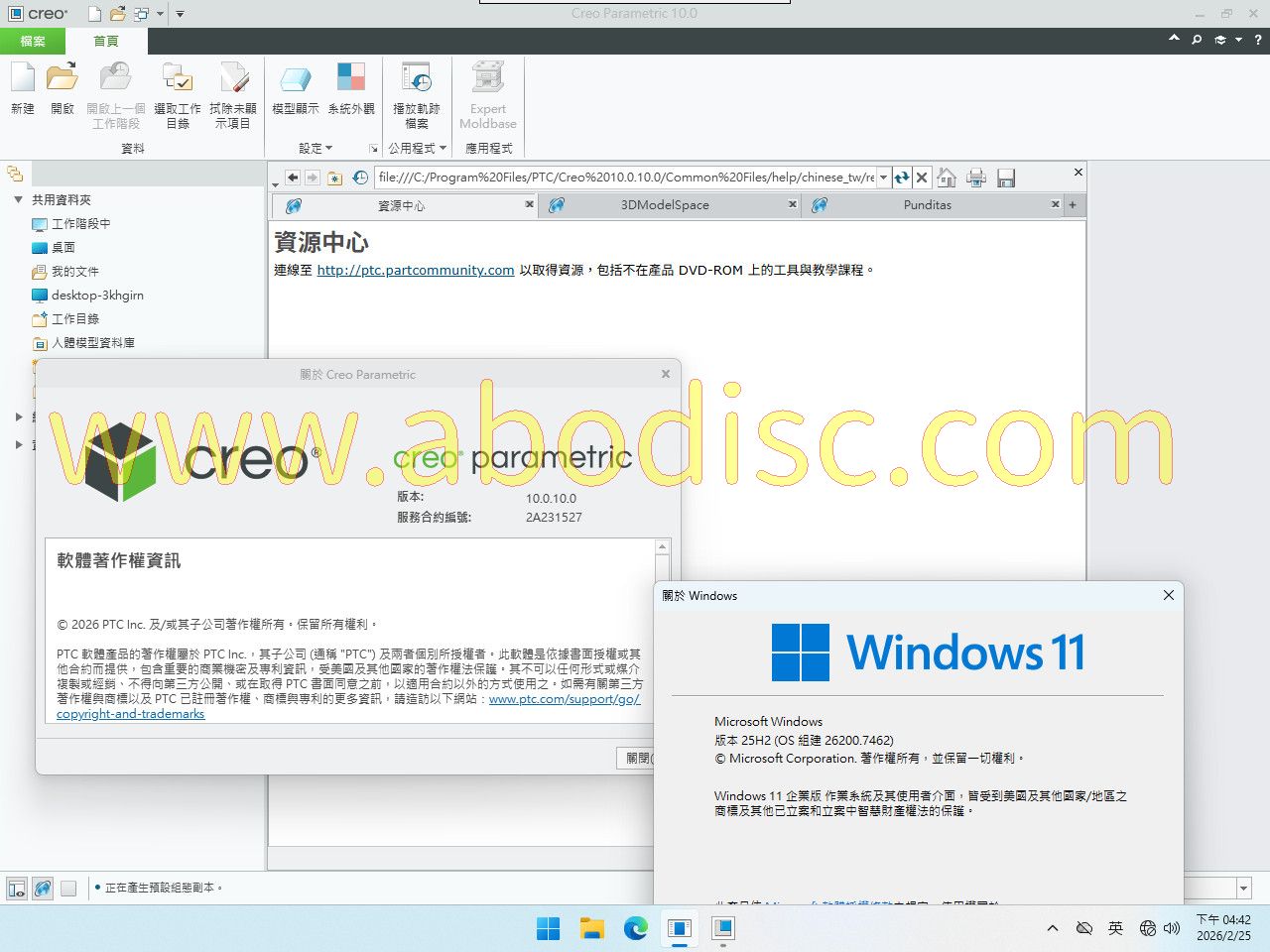Viewport: 1270px width, 952px height.
Task: Click the browser home icon
Action: click(x=947, y=178)
